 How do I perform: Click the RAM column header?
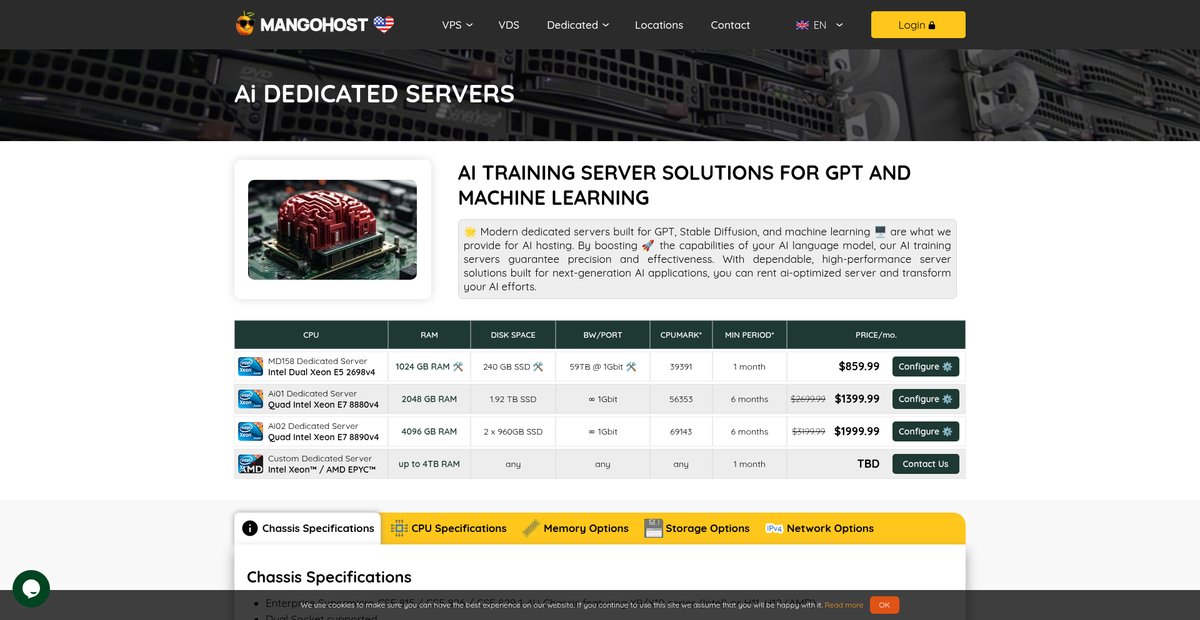[x=429, y=335]
